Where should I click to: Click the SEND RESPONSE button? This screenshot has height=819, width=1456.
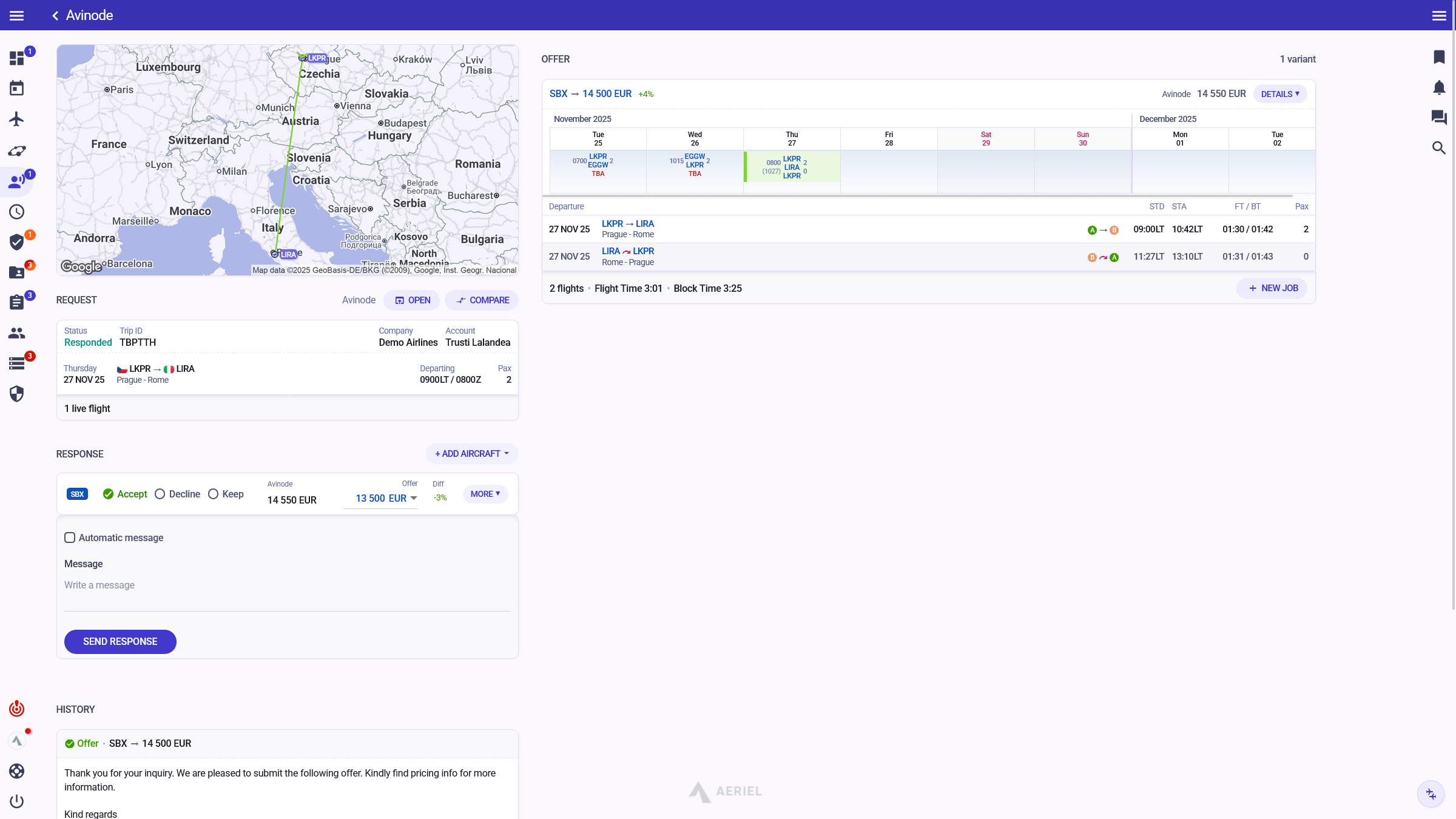pyautogui.click(x=120, y=641)
